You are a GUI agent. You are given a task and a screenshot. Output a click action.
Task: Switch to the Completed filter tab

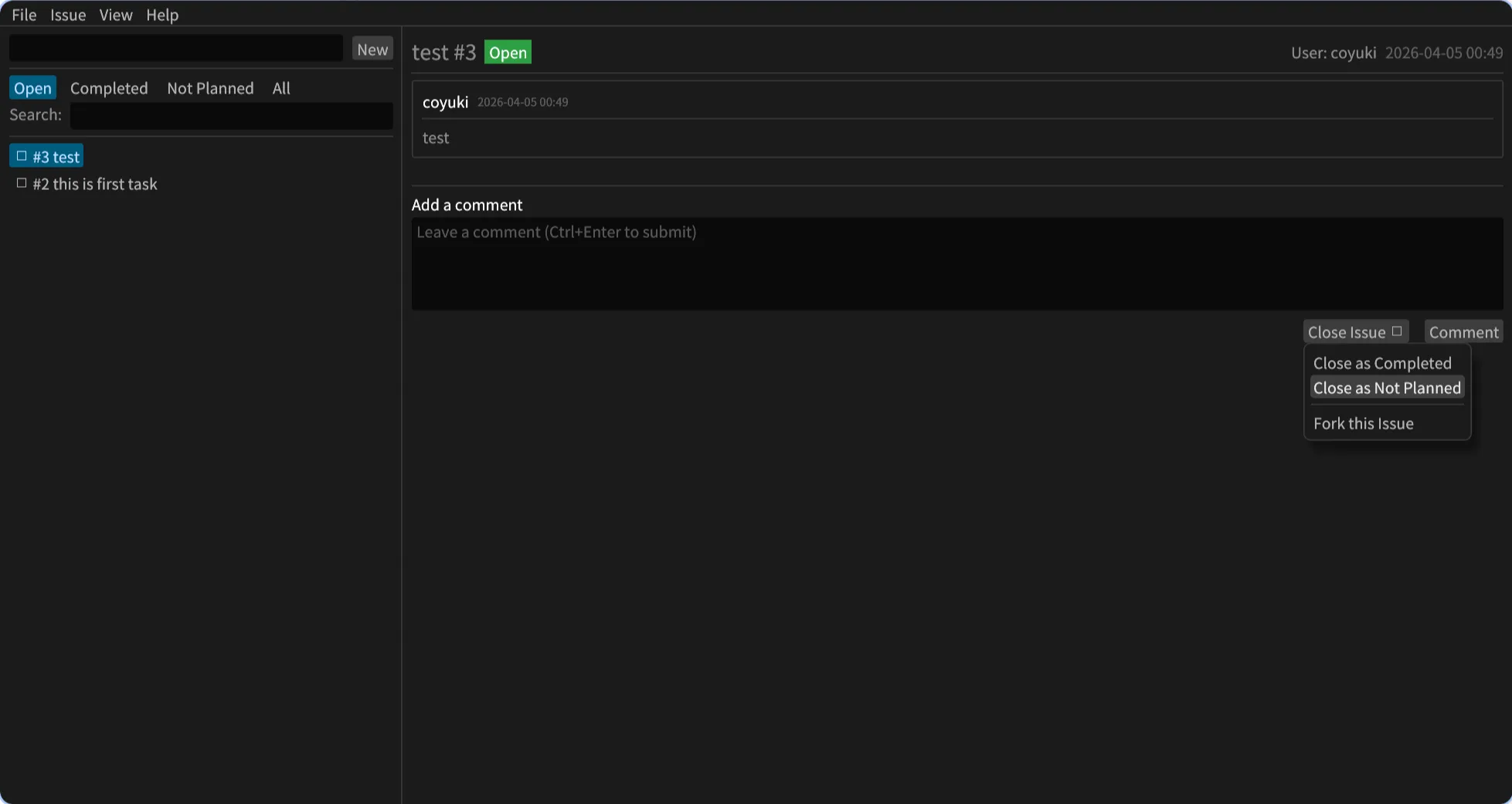108,87
